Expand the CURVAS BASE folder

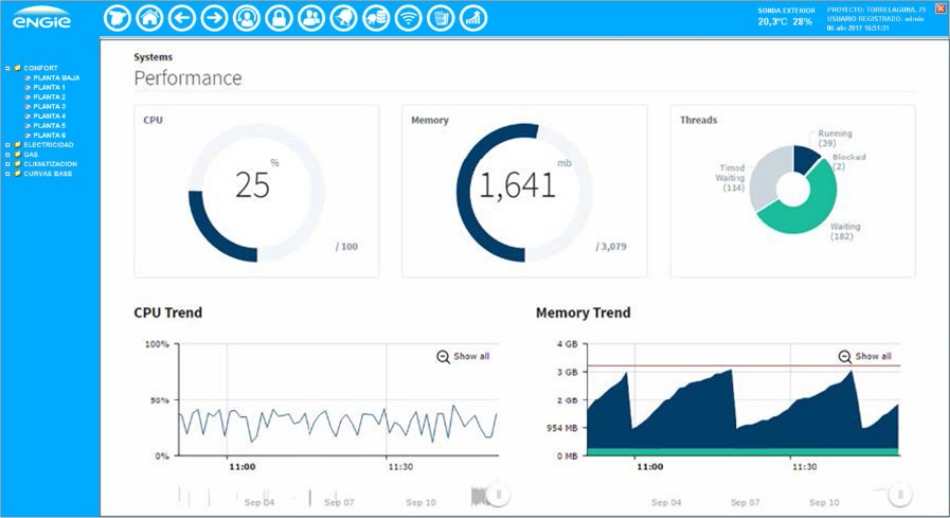click(8, 174)
